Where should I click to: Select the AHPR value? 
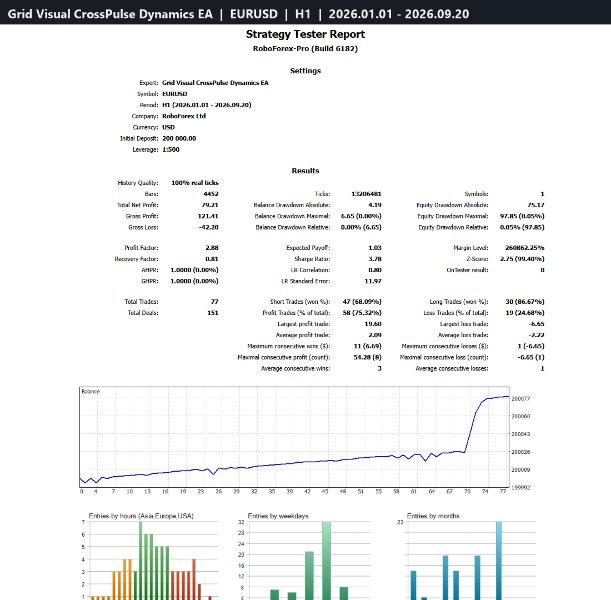point(194,270)
